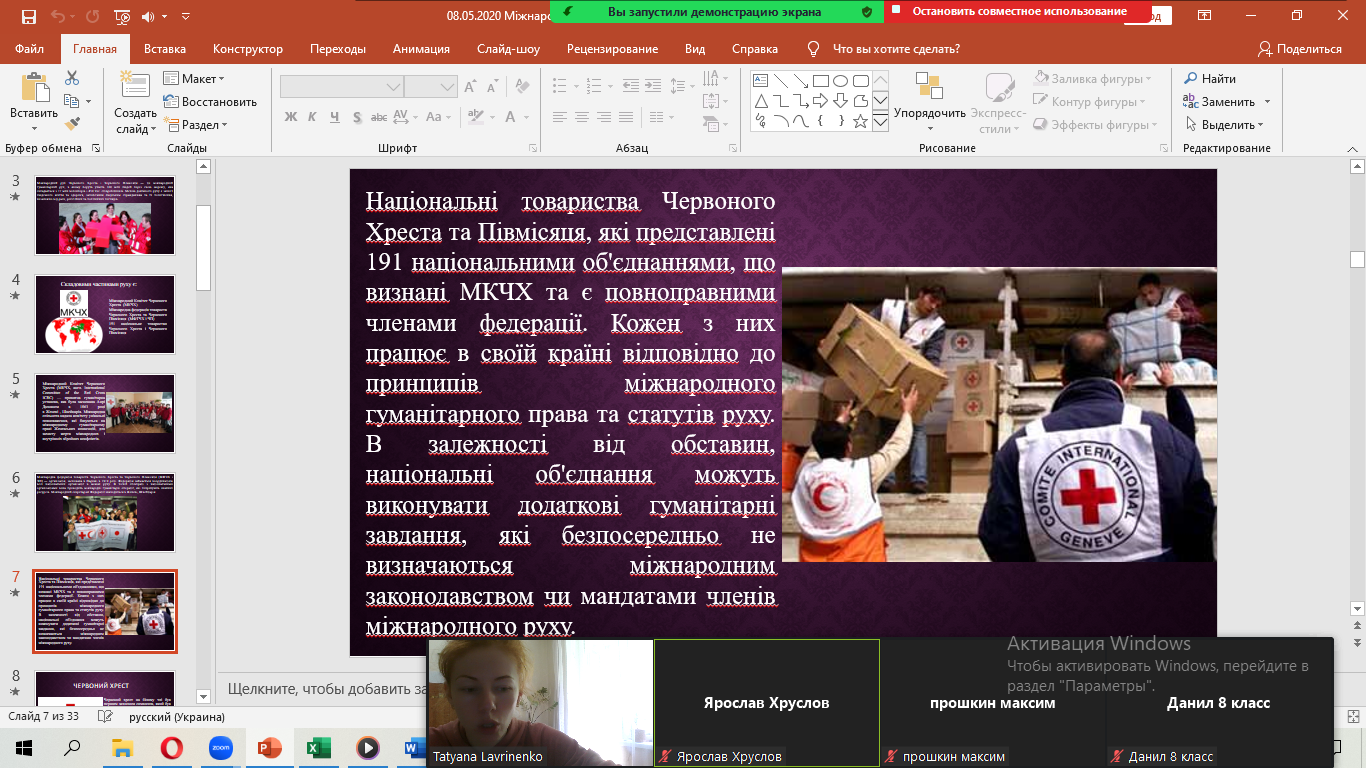This screenshot has height=768, width=1366.
Task: Collapse the ribbon with chevron arrow
Action: tap(1352, 148)
